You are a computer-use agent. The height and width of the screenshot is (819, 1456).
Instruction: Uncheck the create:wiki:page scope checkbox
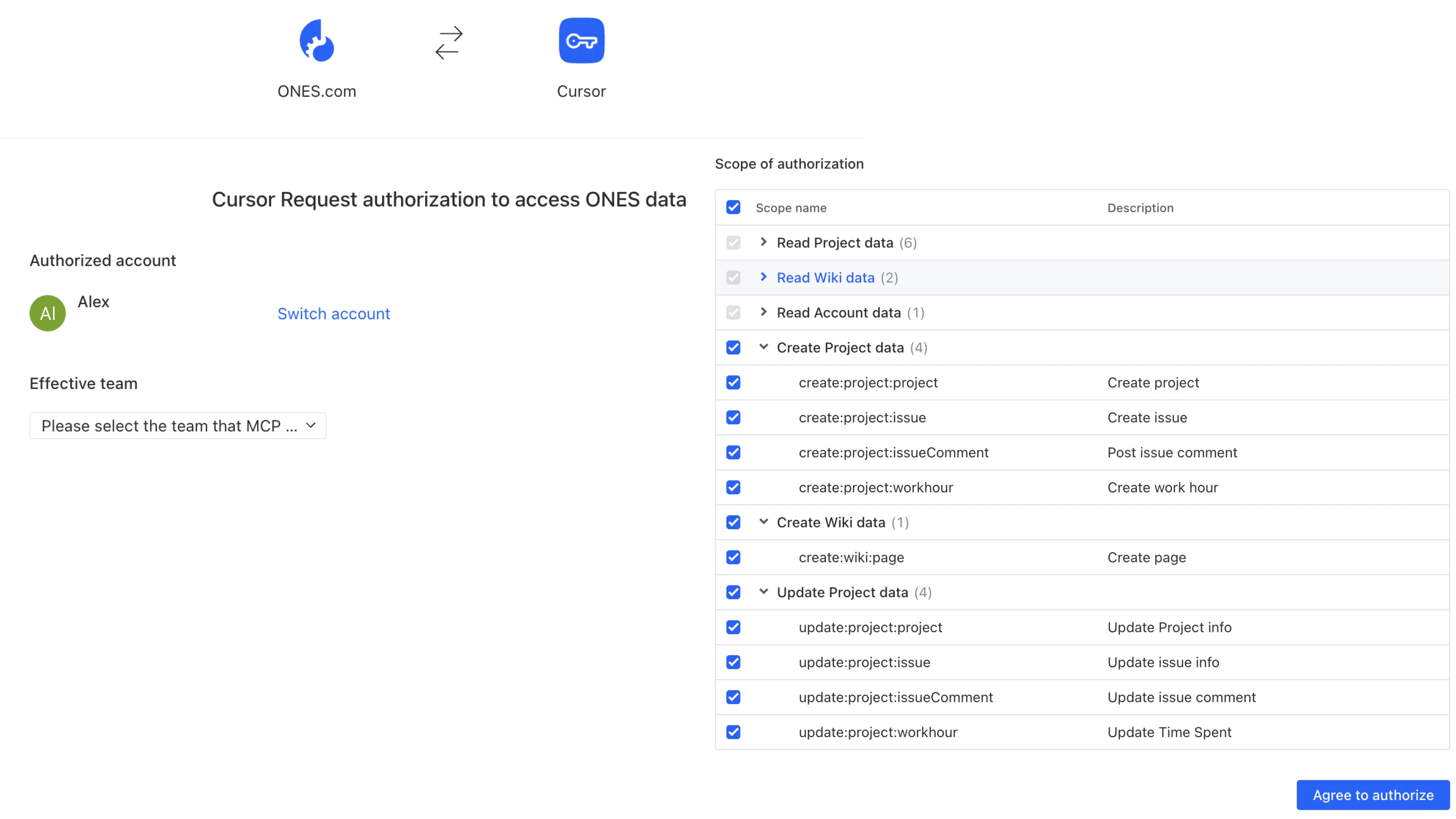pos(733,557)
